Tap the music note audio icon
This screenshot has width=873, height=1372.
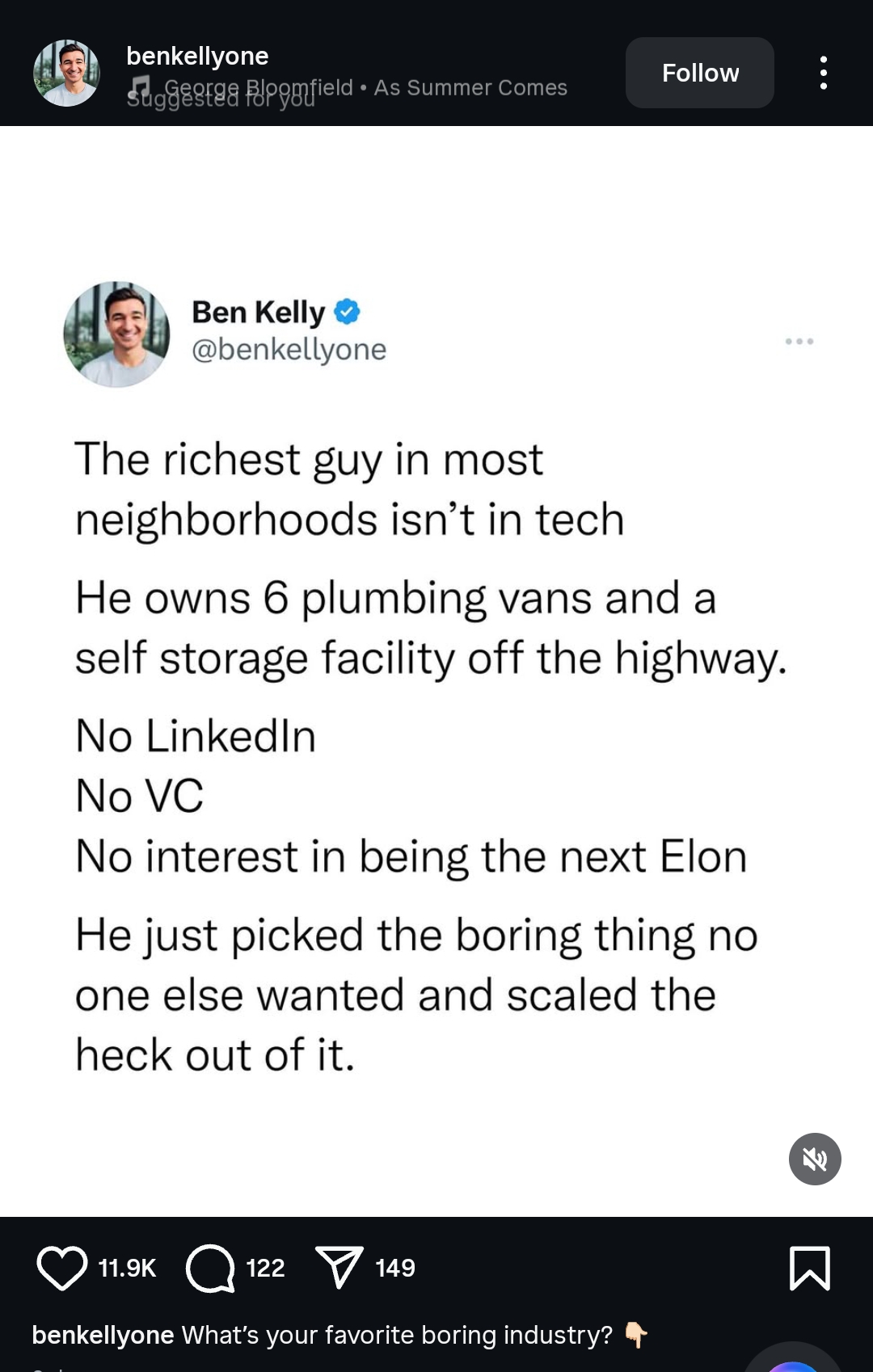click(x=141, y=85)
